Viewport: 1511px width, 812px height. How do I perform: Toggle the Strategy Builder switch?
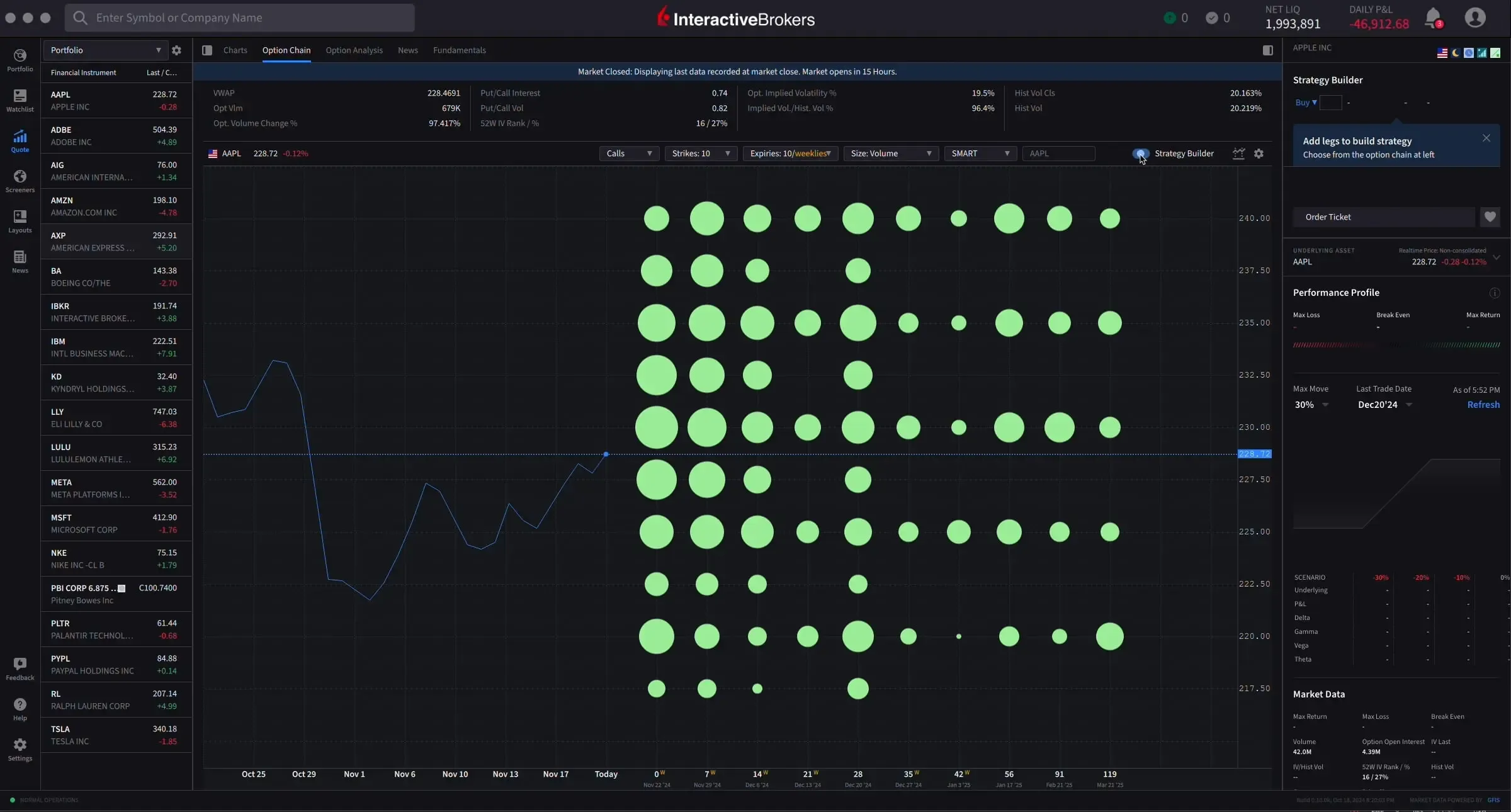click(x=1140, y=154)
